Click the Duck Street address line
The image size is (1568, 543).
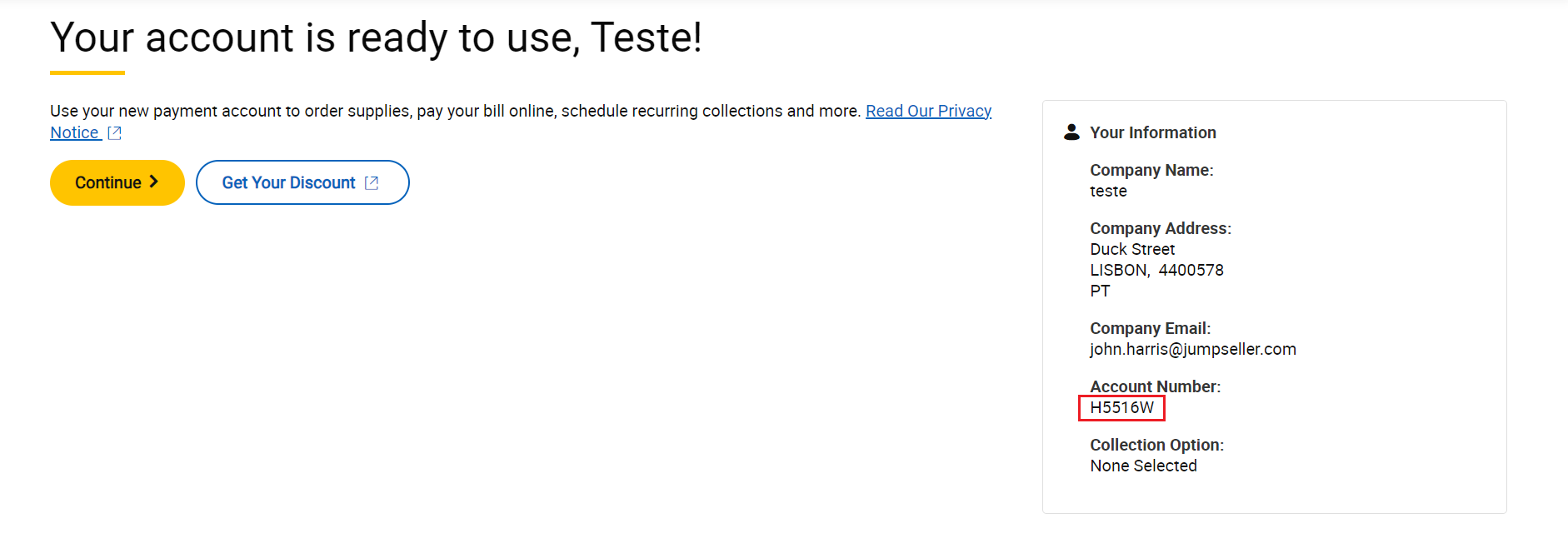(x=1132, y=249)
